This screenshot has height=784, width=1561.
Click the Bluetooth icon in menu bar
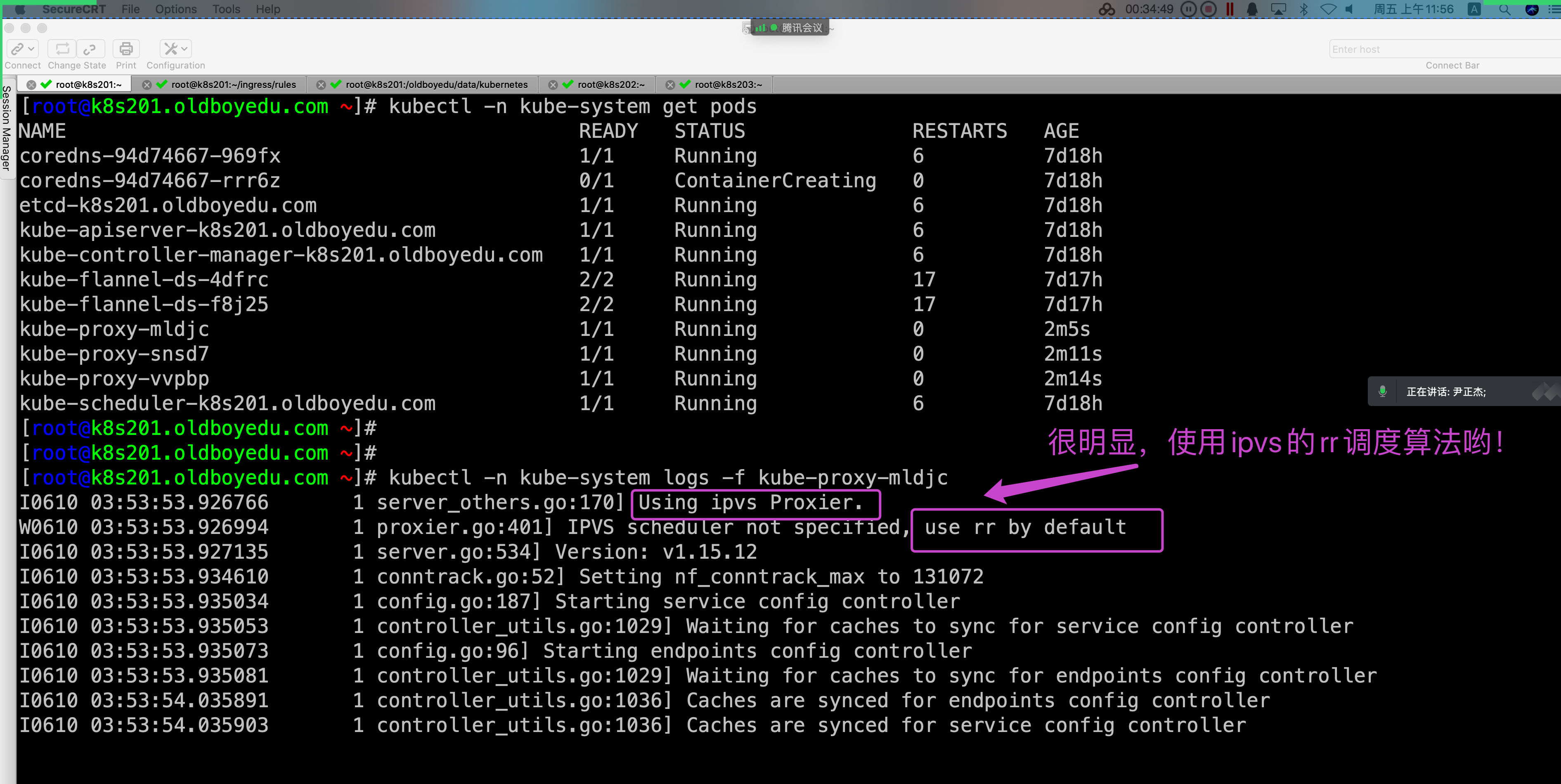pyautogui.click(x=1304, y=9)
